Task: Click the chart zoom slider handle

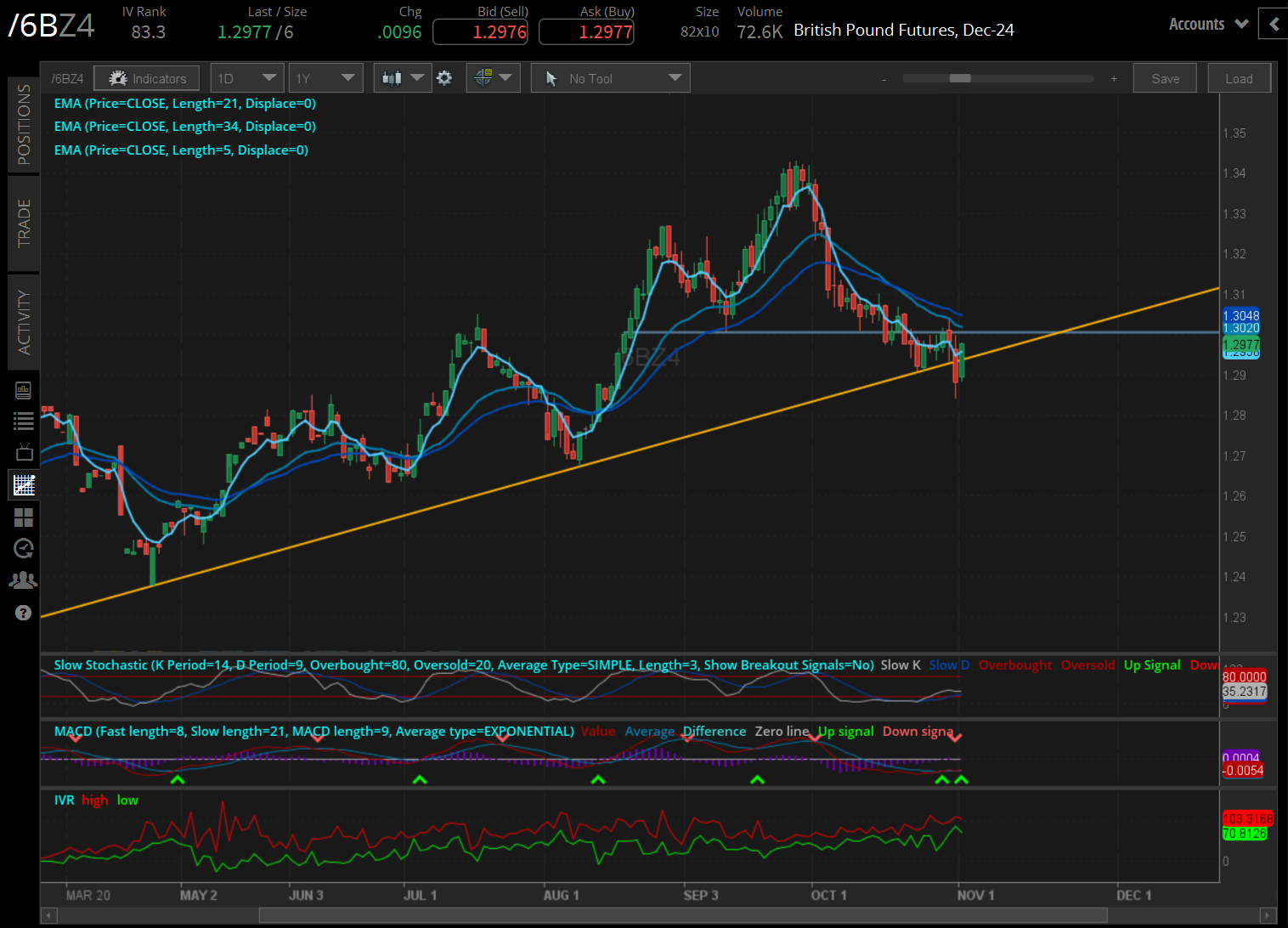Action: (960, 78)
